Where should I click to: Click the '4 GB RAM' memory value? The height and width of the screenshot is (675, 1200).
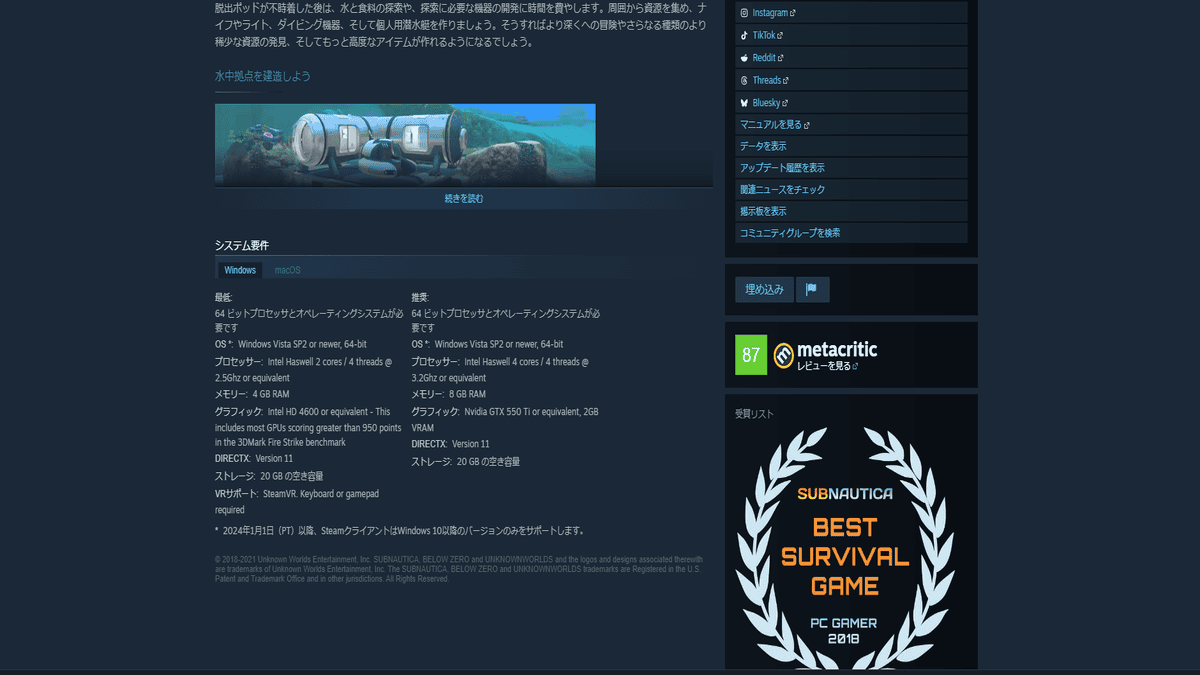[273, 395]
